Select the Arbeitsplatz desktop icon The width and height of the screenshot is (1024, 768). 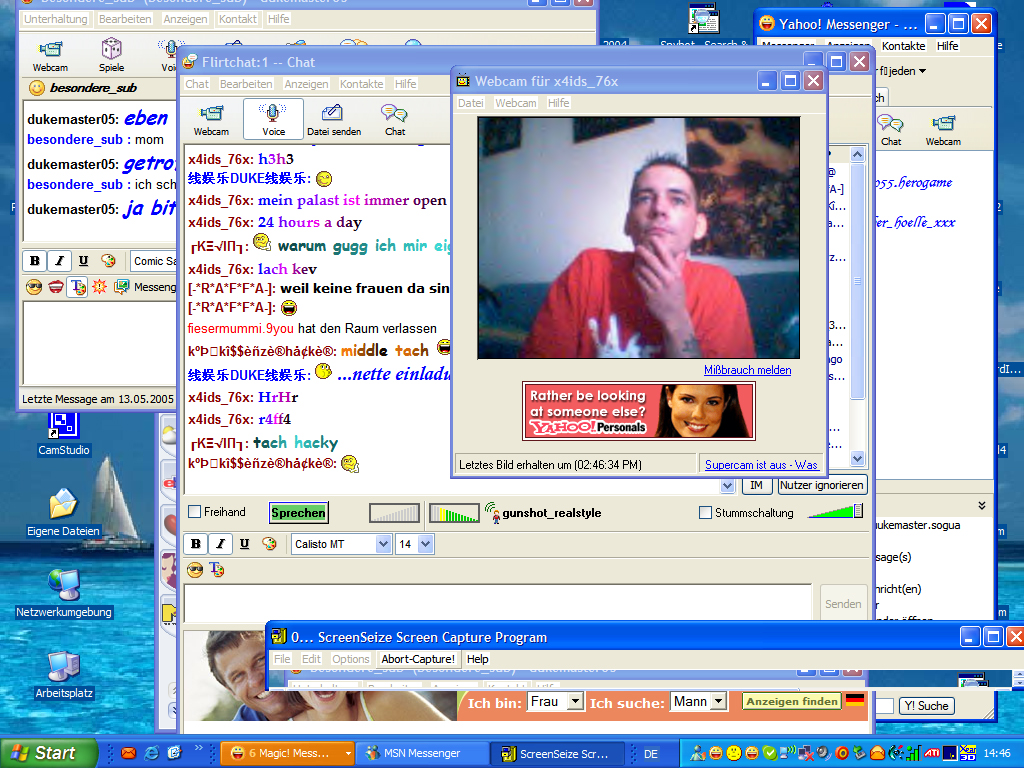tap(64, 675)
